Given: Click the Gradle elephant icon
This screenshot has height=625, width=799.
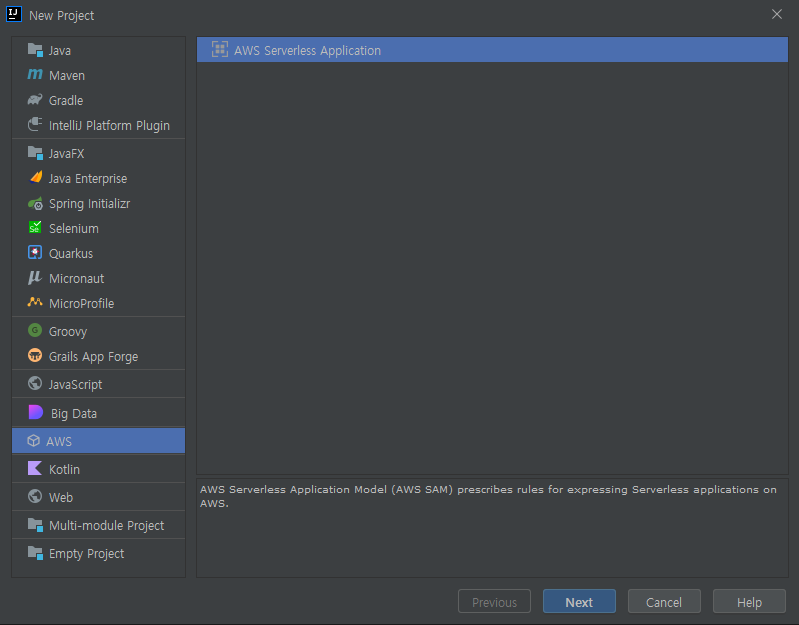Looking at the screenshot, I should click(x=35, y=99).
